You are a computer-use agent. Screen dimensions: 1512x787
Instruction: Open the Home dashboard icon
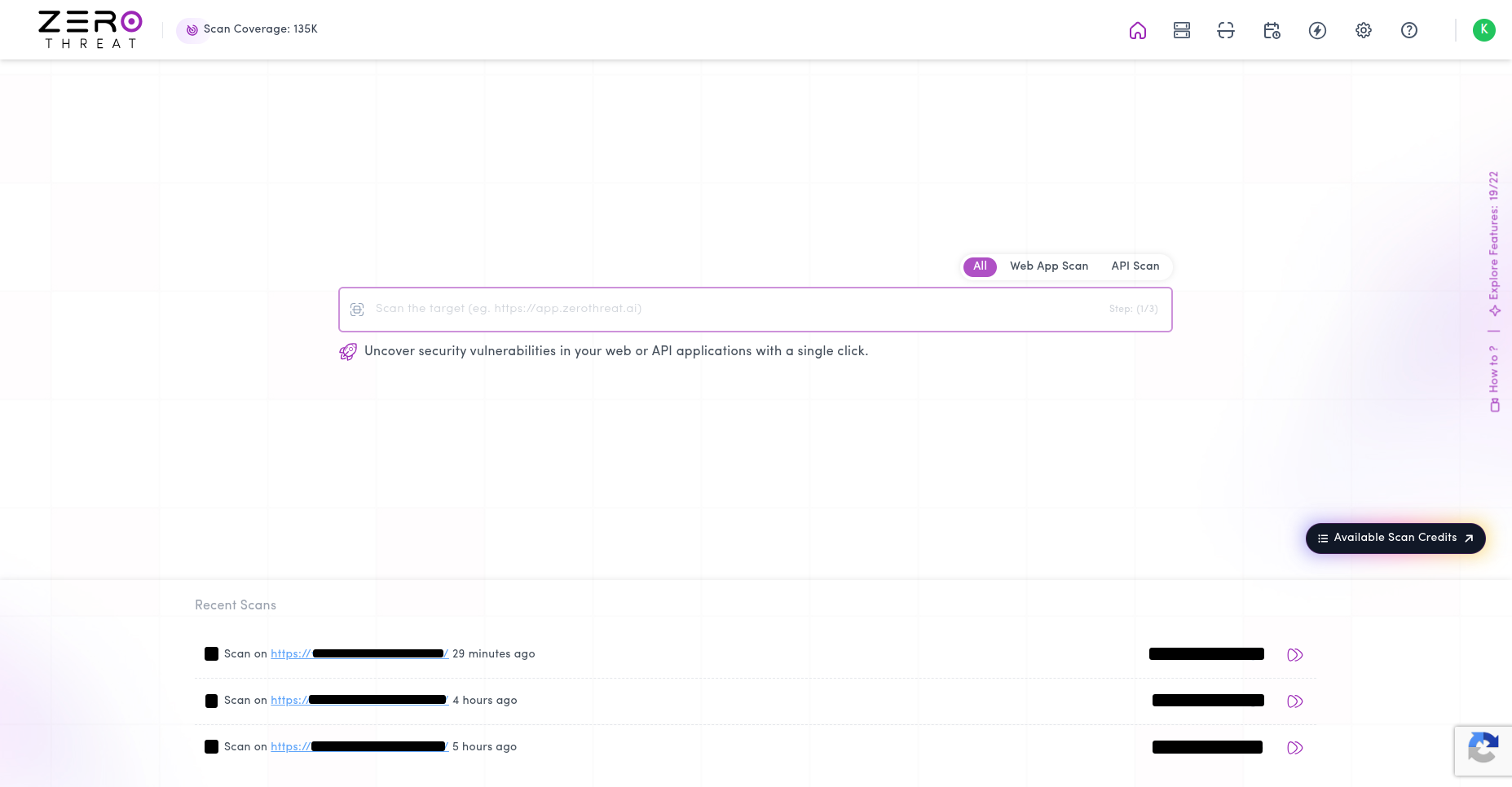[x=1138, y=30]
